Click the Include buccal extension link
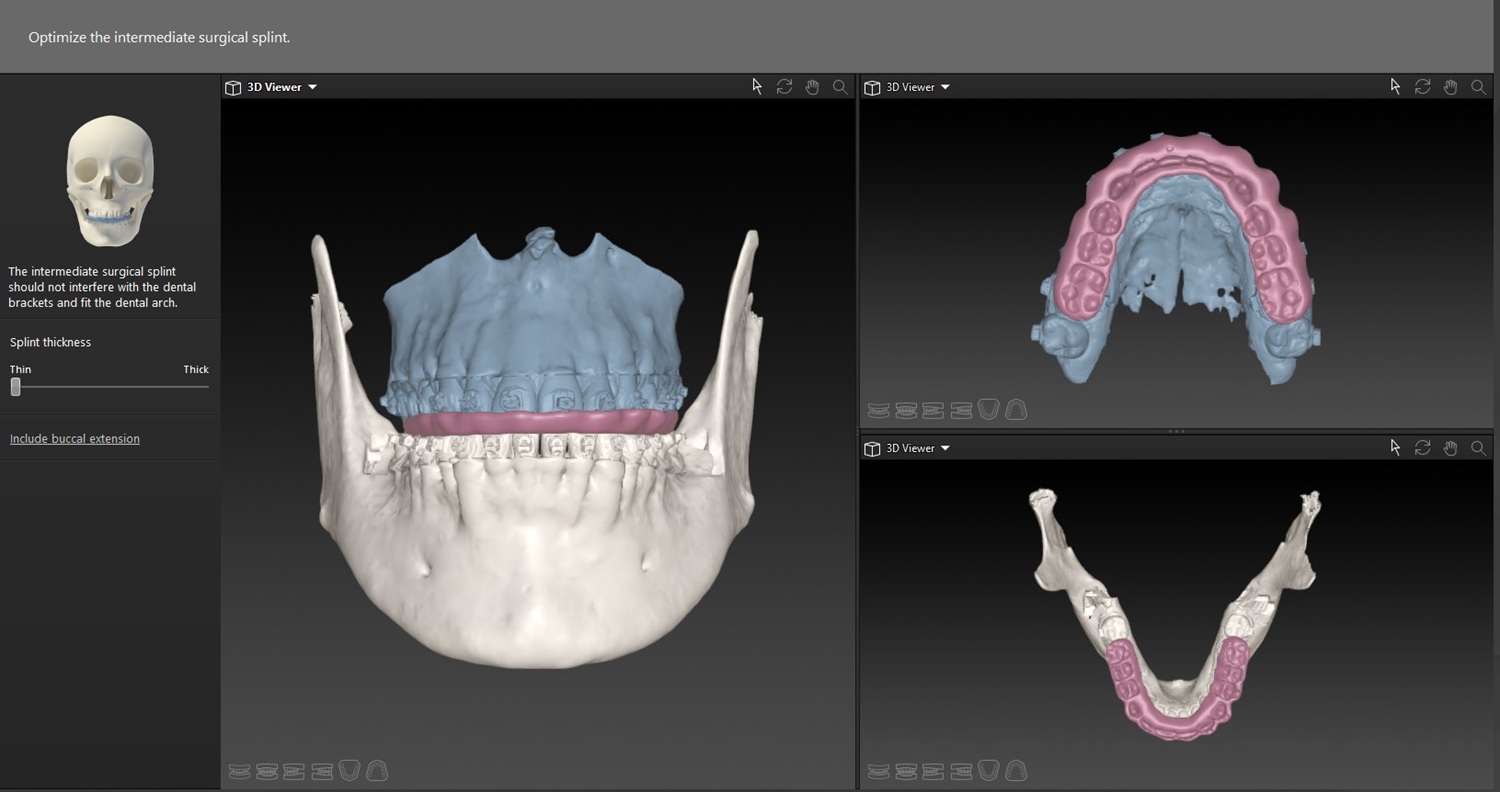This screenshot has width=1500, height=792. [x=75, y=439]
